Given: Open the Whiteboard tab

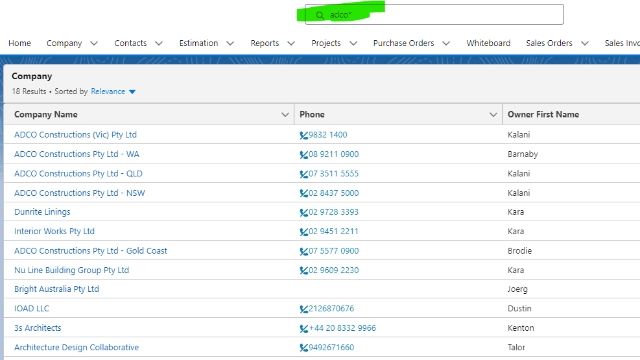Looking at the screenshot, I should 488,43.
